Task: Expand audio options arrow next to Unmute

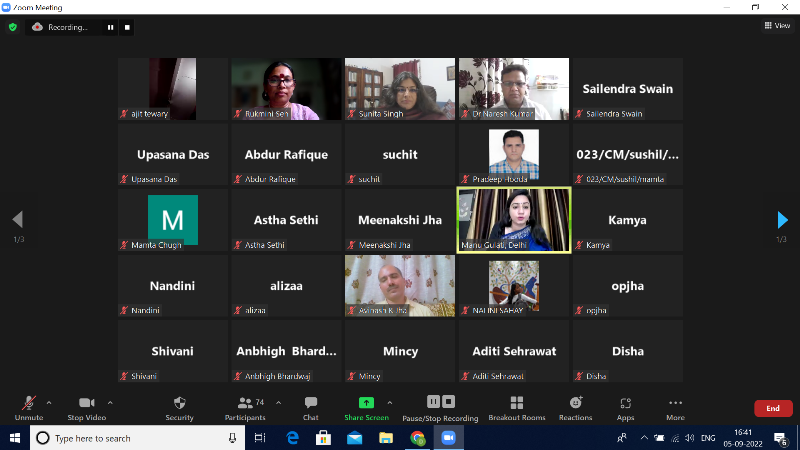Action: click(49, 402)
